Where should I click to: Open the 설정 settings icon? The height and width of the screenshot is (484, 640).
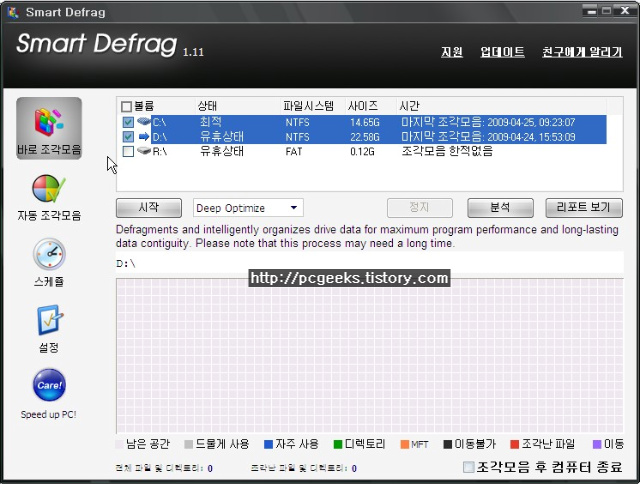pos(50,320)
